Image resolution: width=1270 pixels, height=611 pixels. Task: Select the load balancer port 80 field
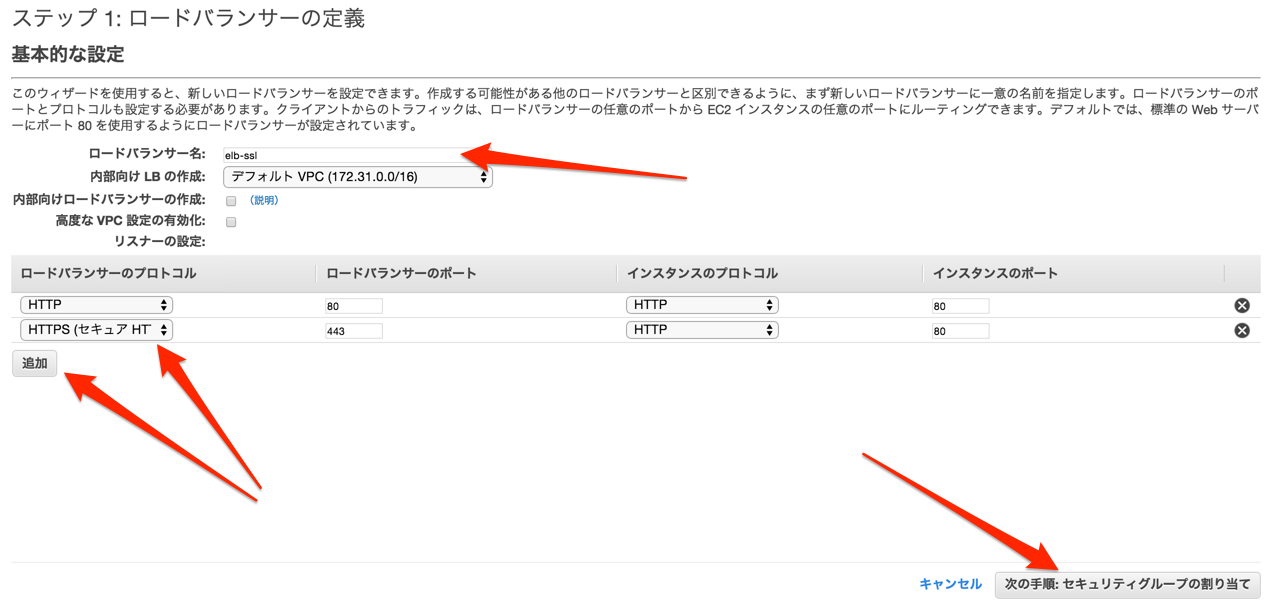click(352, 305)
